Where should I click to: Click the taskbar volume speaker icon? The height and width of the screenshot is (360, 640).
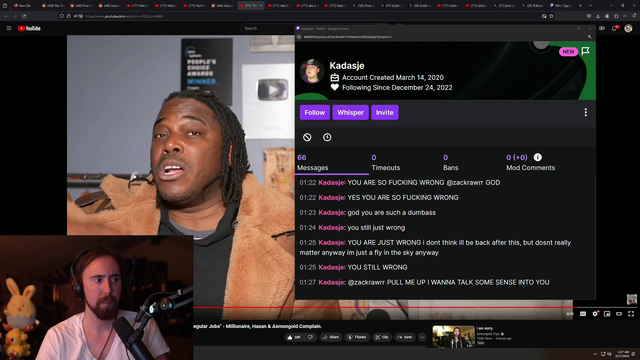click(x=609, y=354)
